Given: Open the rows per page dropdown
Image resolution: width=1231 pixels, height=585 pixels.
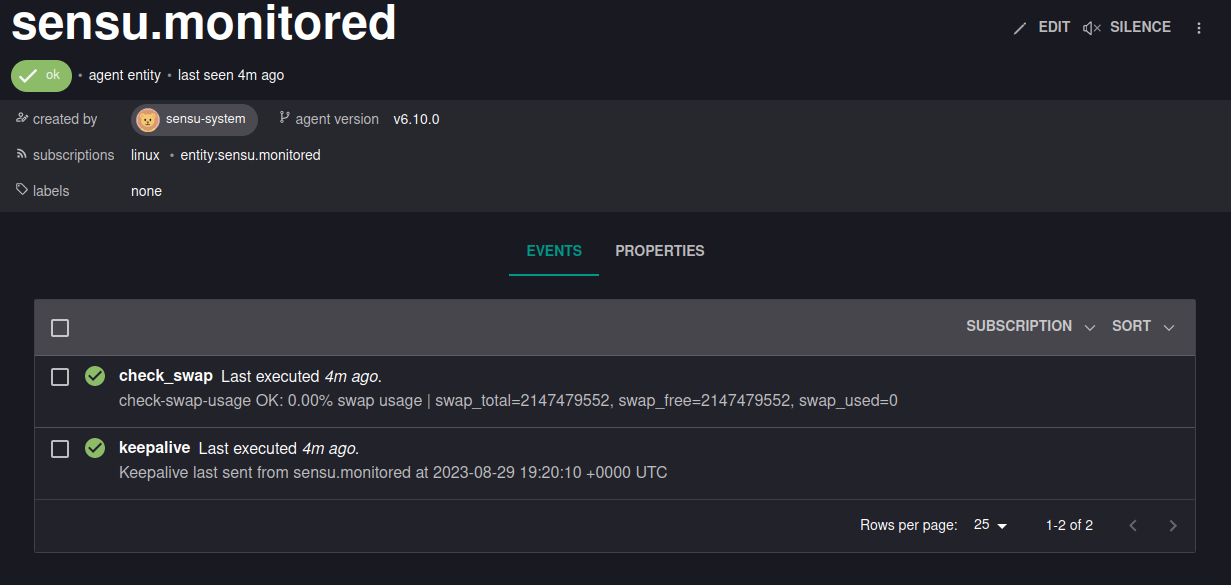Looking at the screenshot, I should click(991, 525).
